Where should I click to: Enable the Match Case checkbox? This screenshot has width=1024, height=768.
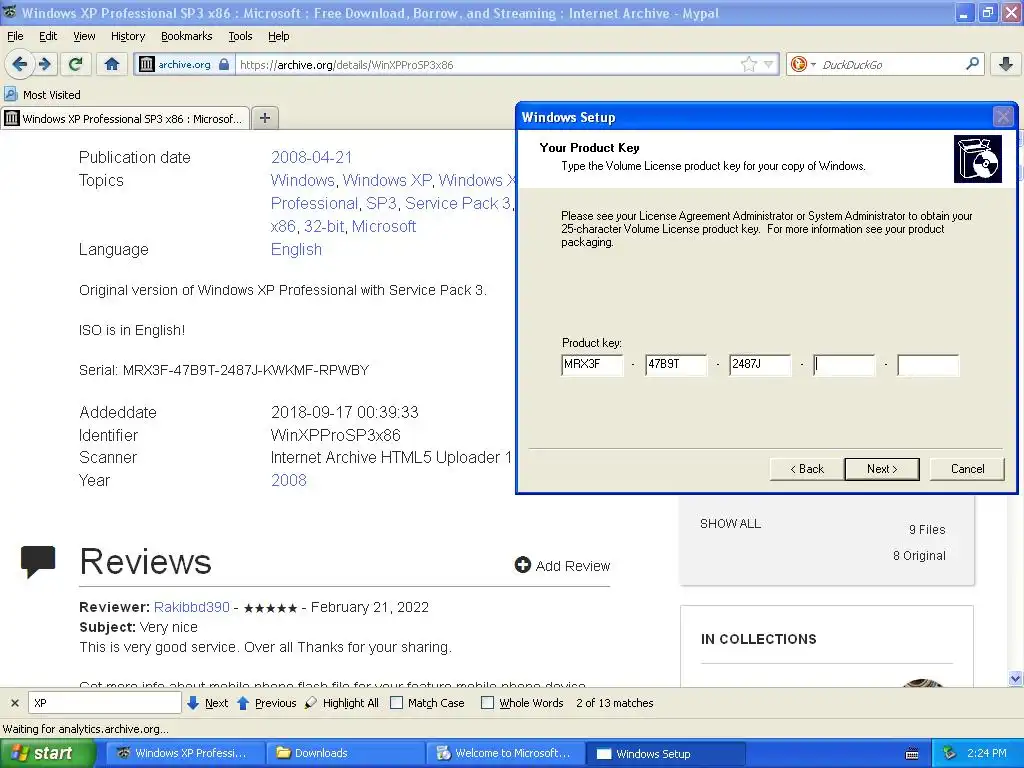[x=396, y=703]
